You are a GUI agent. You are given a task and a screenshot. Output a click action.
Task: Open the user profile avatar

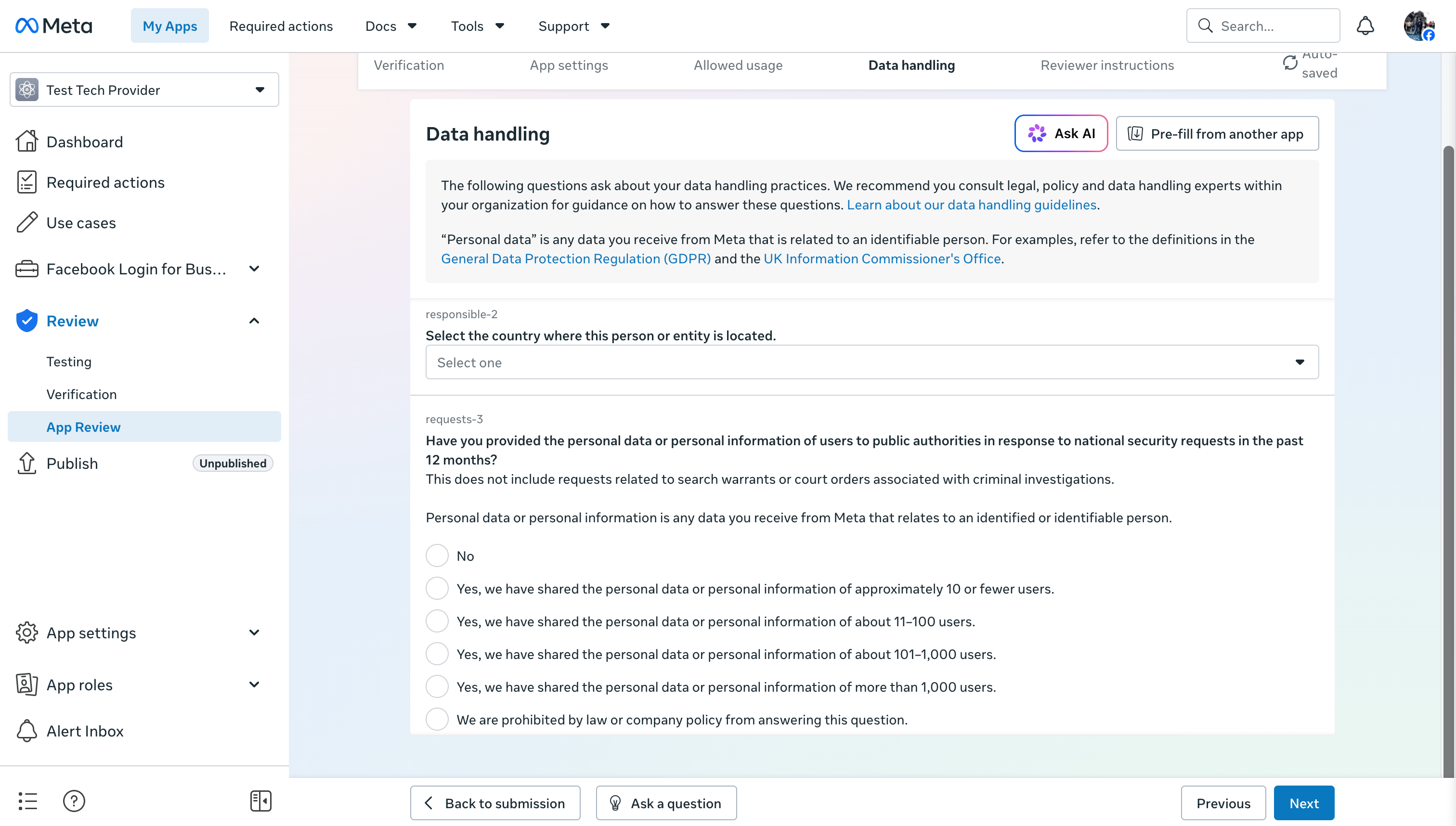click(x=1418, y=26)
